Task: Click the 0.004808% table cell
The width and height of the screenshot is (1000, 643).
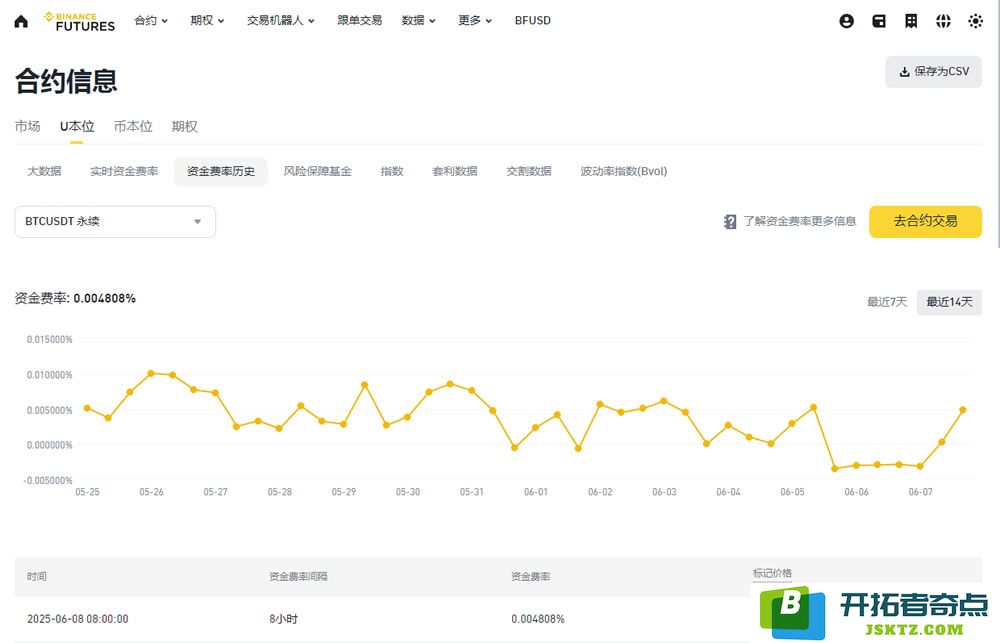Action: click(538, 619)
